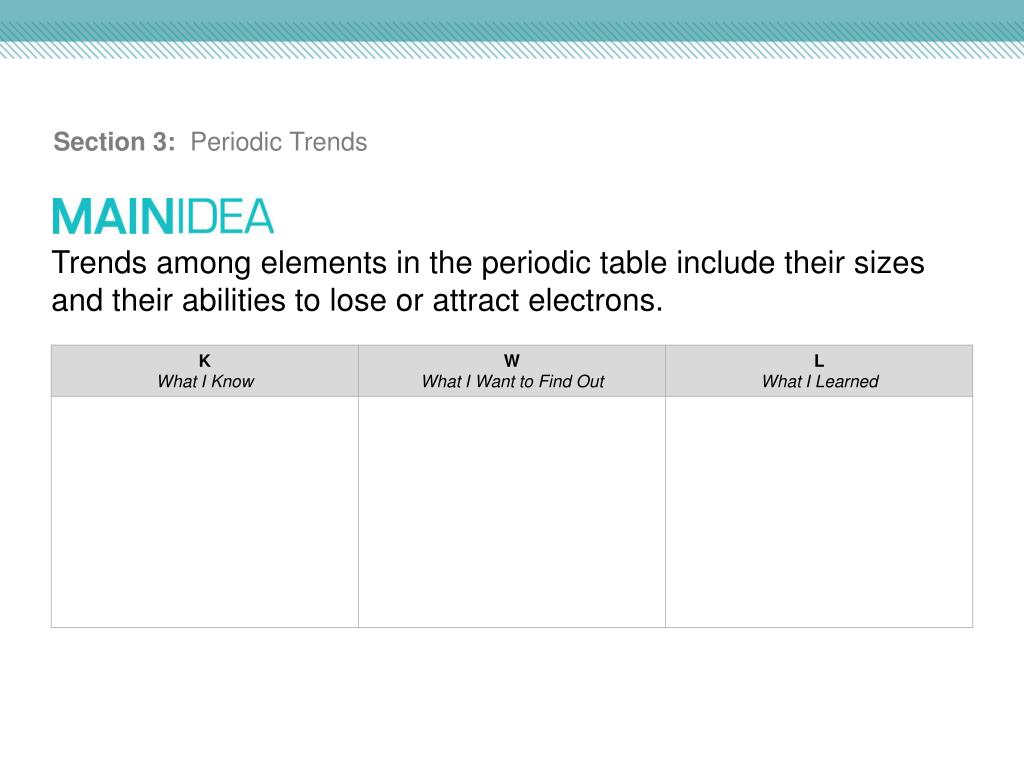Click the word 'sizes' in the main idea
Screen dimensions: 1024x768
tap(889, 263)
